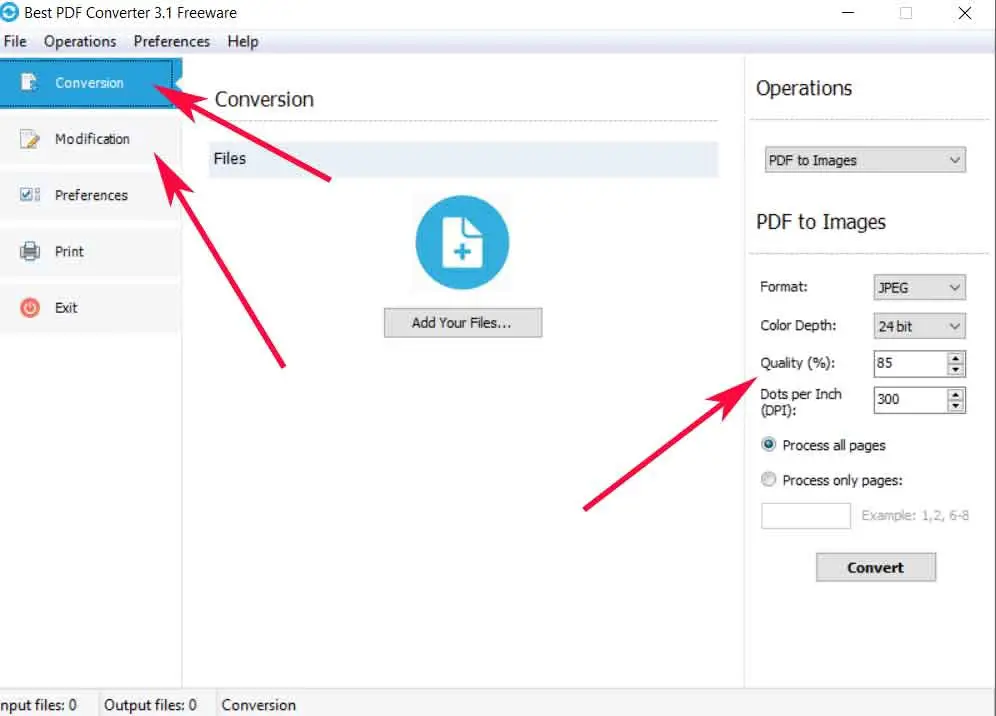Open the Preferences menu in menu bar
This screenshot has height=716, width=996.
pos(172,41)
